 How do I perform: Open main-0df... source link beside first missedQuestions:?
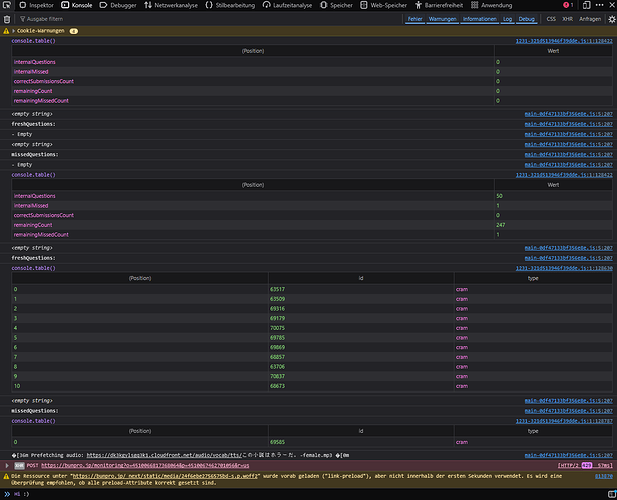pos(568,155)
